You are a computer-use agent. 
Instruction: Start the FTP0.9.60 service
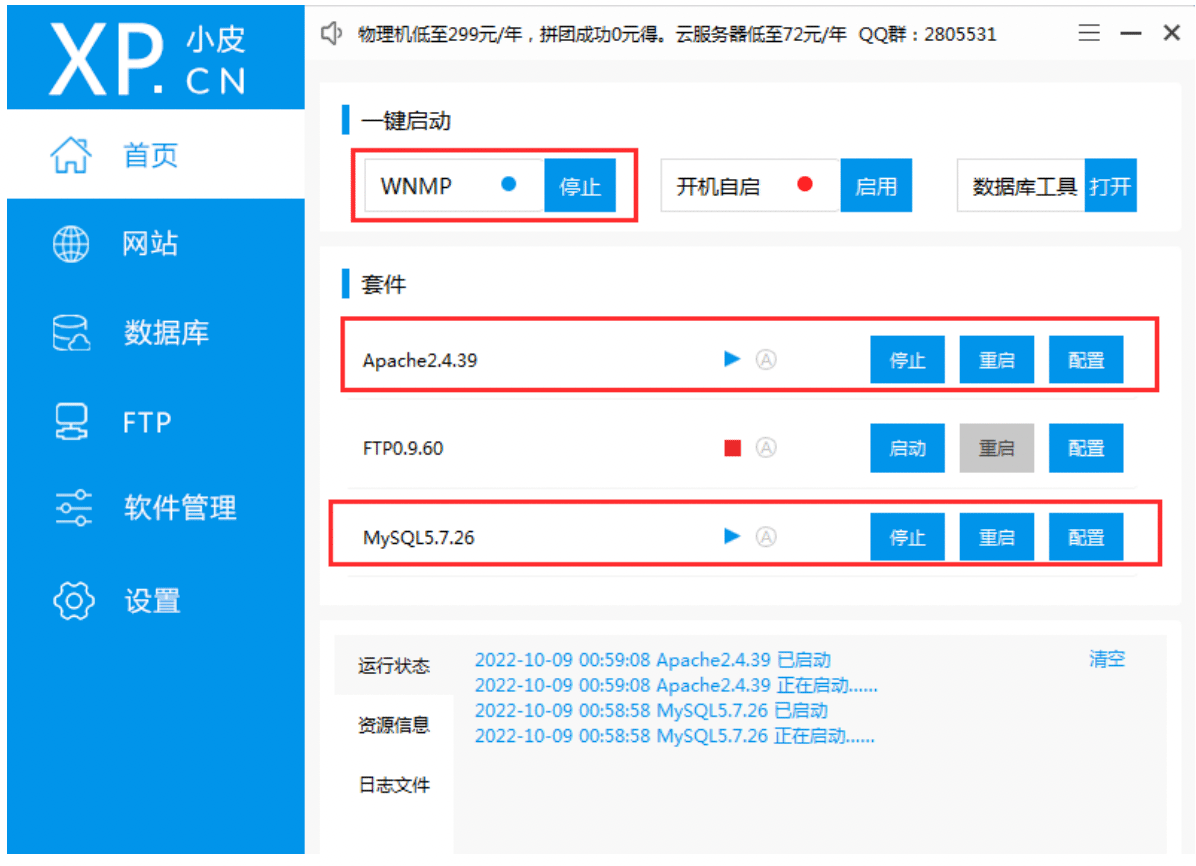coord(907,448)
